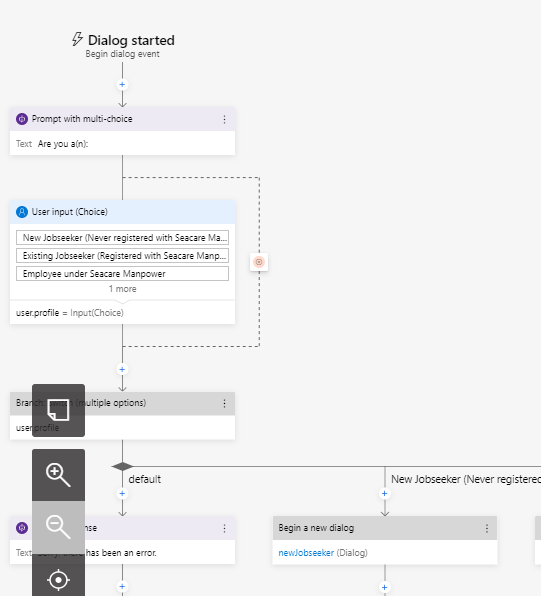Click the 'Are you a(n):' prompt text
The image size is (541, 596).
[x=63, y=144]
